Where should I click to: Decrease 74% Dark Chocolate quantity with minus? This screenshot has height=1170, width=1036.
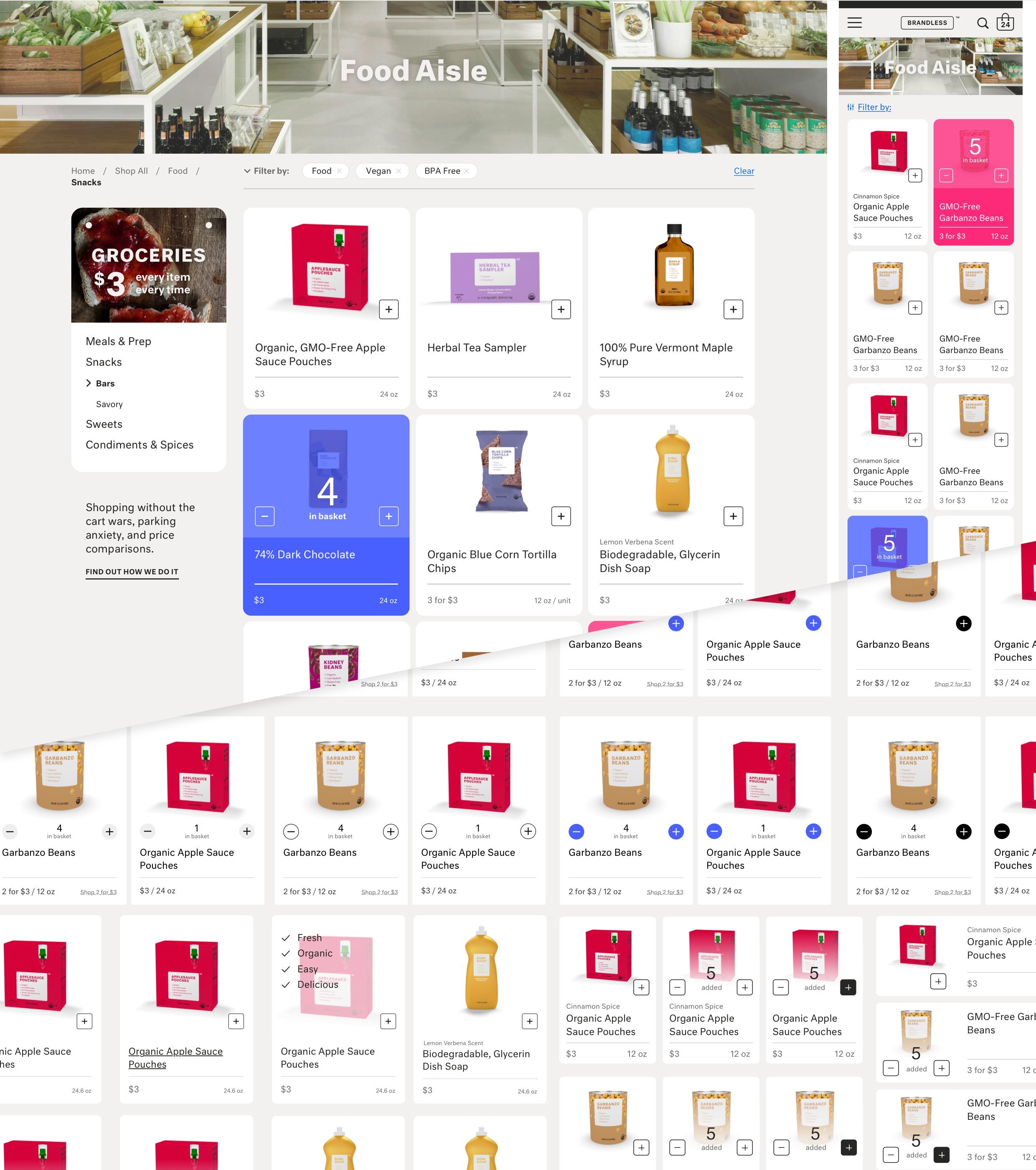(x=264, y=516)
